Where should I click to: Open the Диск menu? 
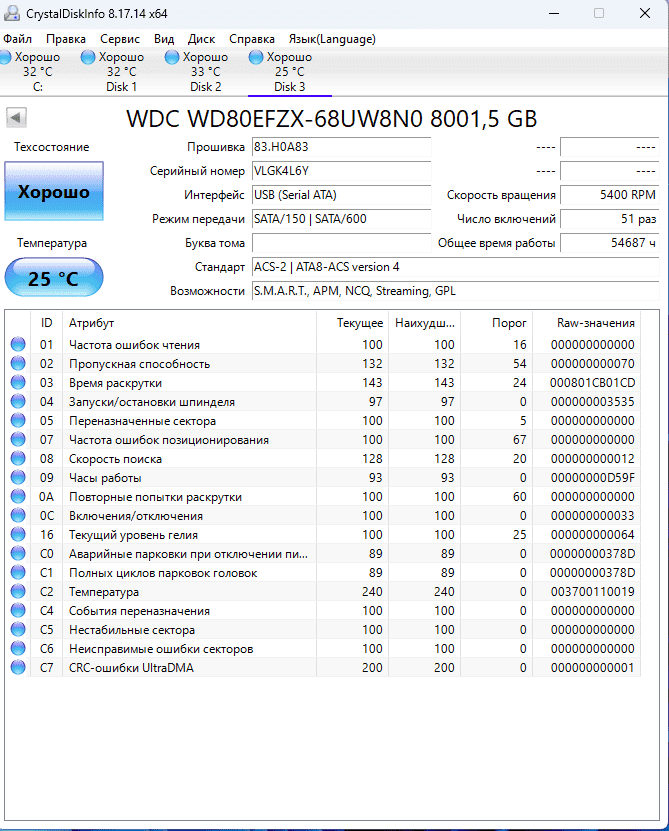click(201, 39)
